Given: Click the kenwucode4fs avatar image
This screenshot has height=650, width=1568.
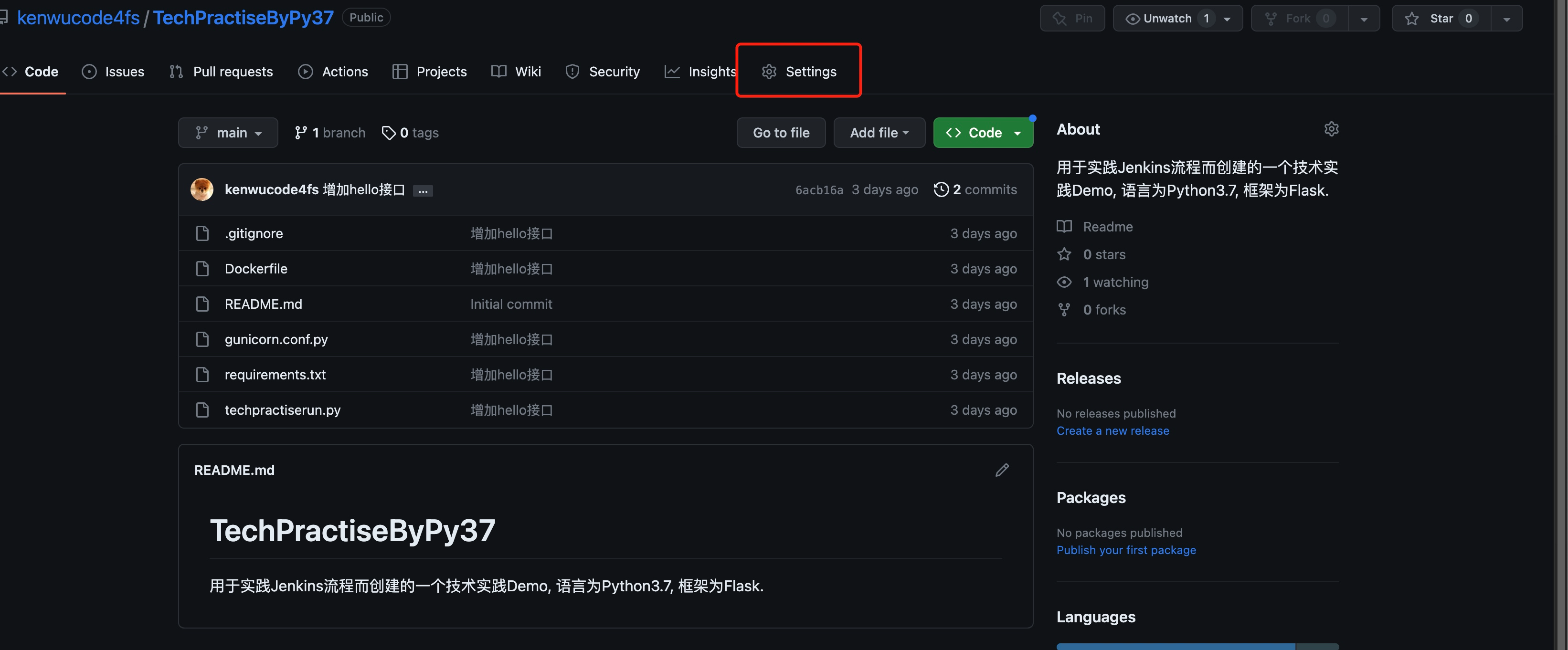Looking at the screenshot, I should point(202,189).
